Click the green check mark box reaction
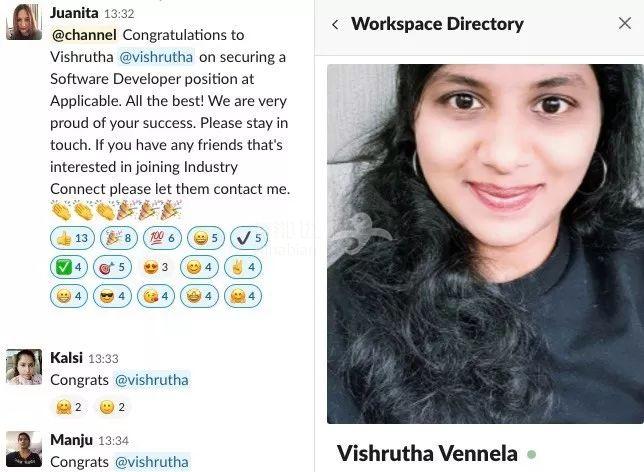This screenshot has height=472, width=644. [x=69, y=267]
